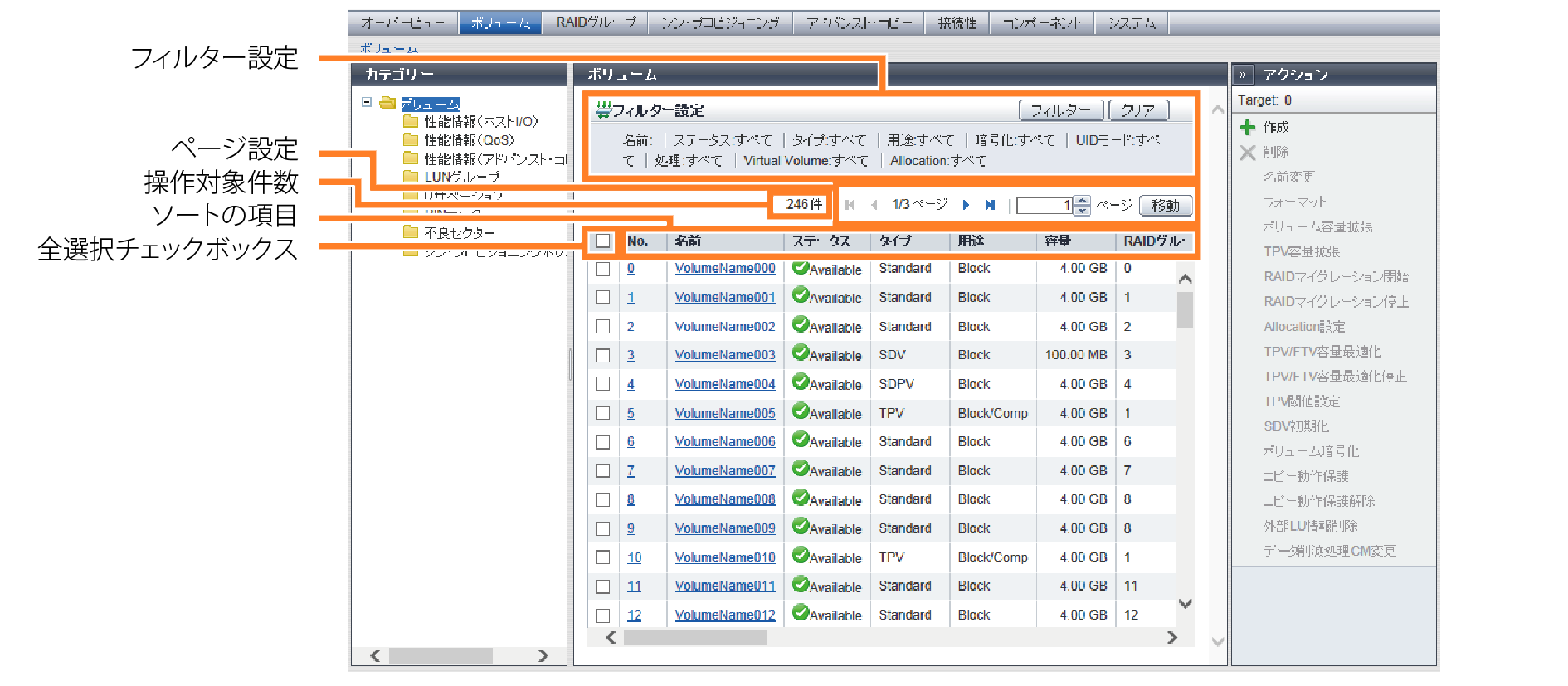Go to the previous page arrow

(874, 205)
